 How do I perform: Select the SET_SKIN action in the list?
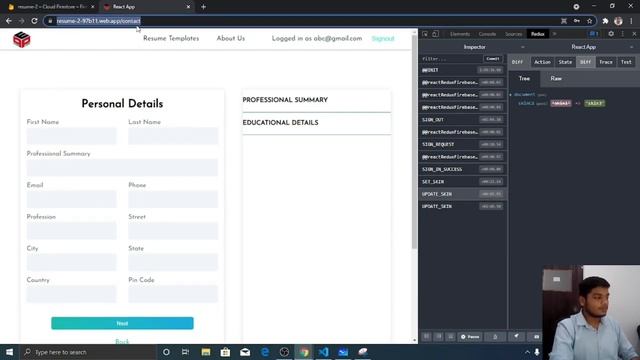coord(462,182)
